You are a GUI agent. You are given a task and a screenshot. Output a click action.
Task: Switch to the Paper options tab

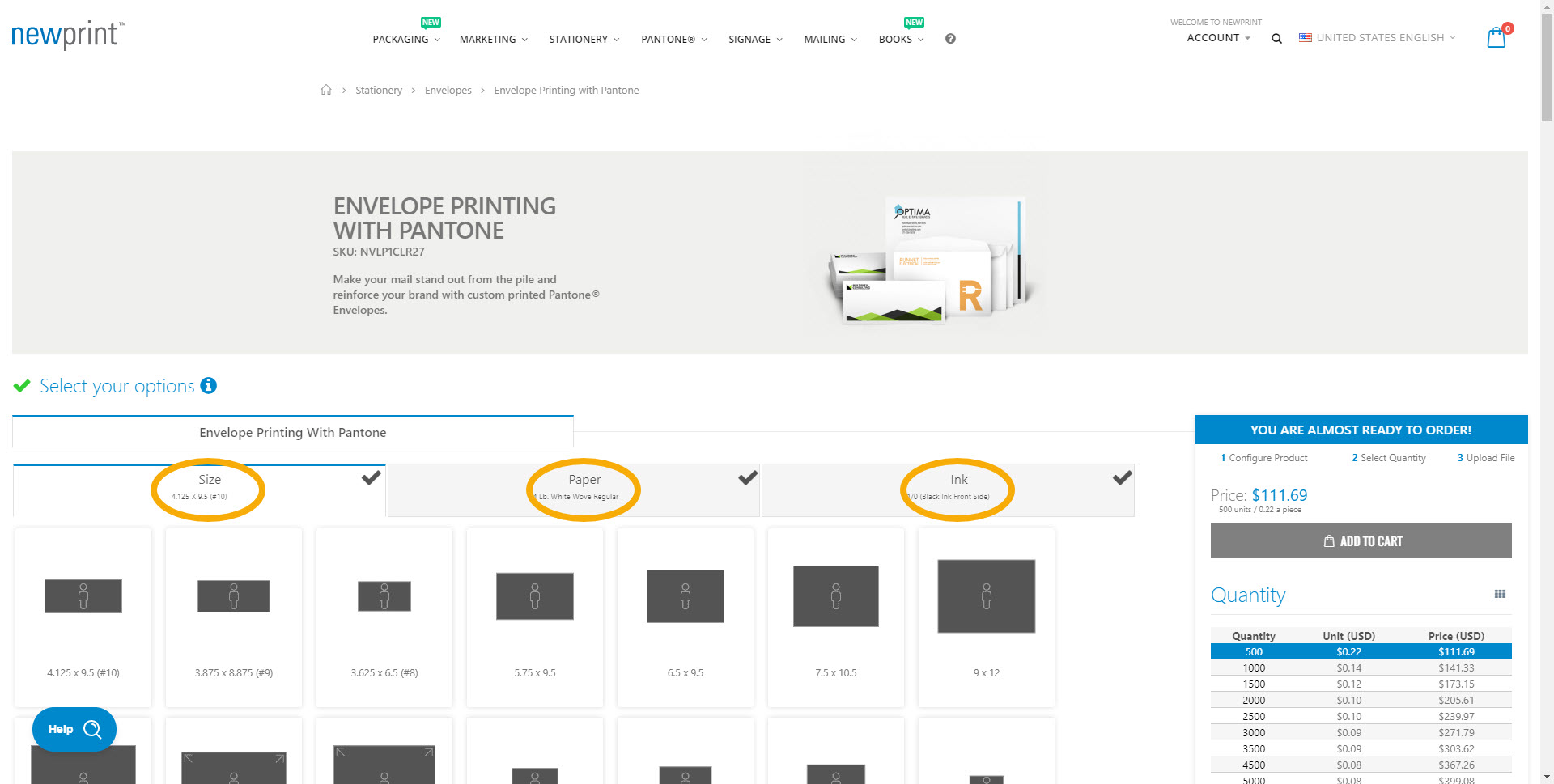point(574,489)
